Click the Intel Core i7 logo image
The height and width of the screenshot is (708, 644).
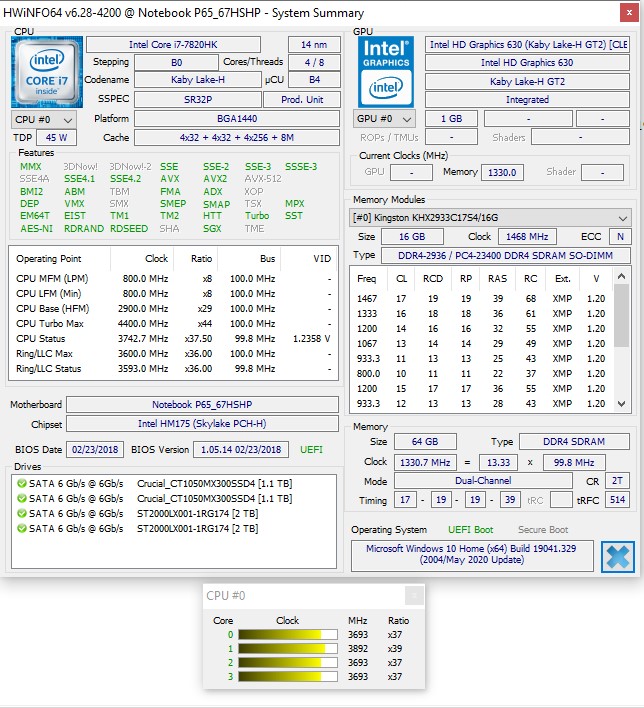47,72
